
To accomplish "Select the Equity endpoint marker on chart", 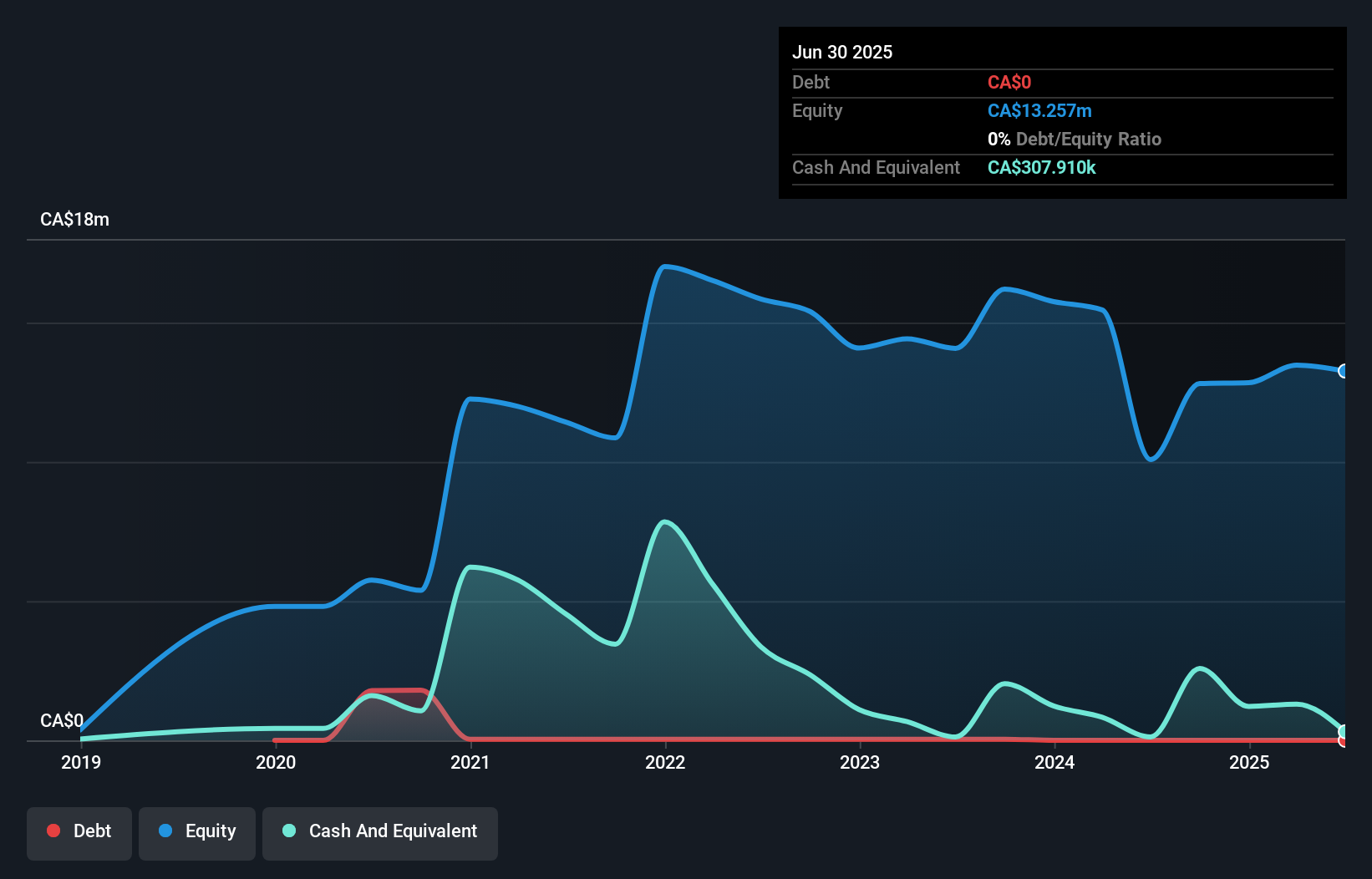I will (x=1344, y=371).
